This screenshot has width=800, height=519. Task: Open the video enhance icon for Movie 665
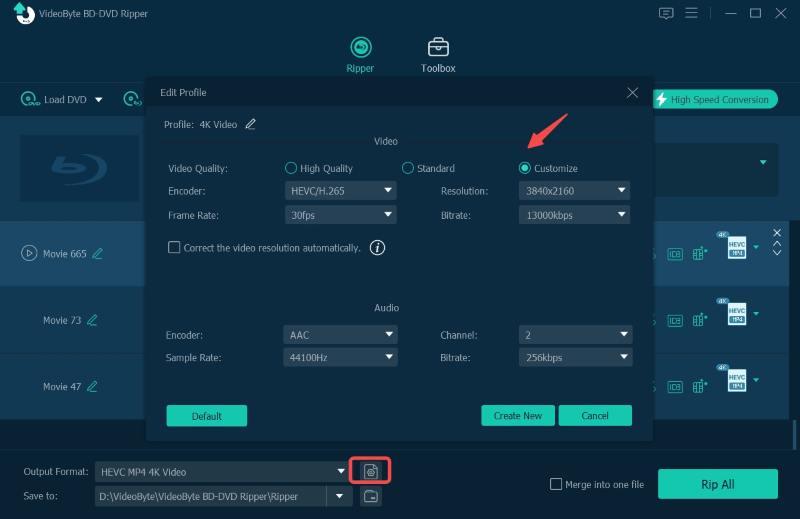[x=699, y=253]
